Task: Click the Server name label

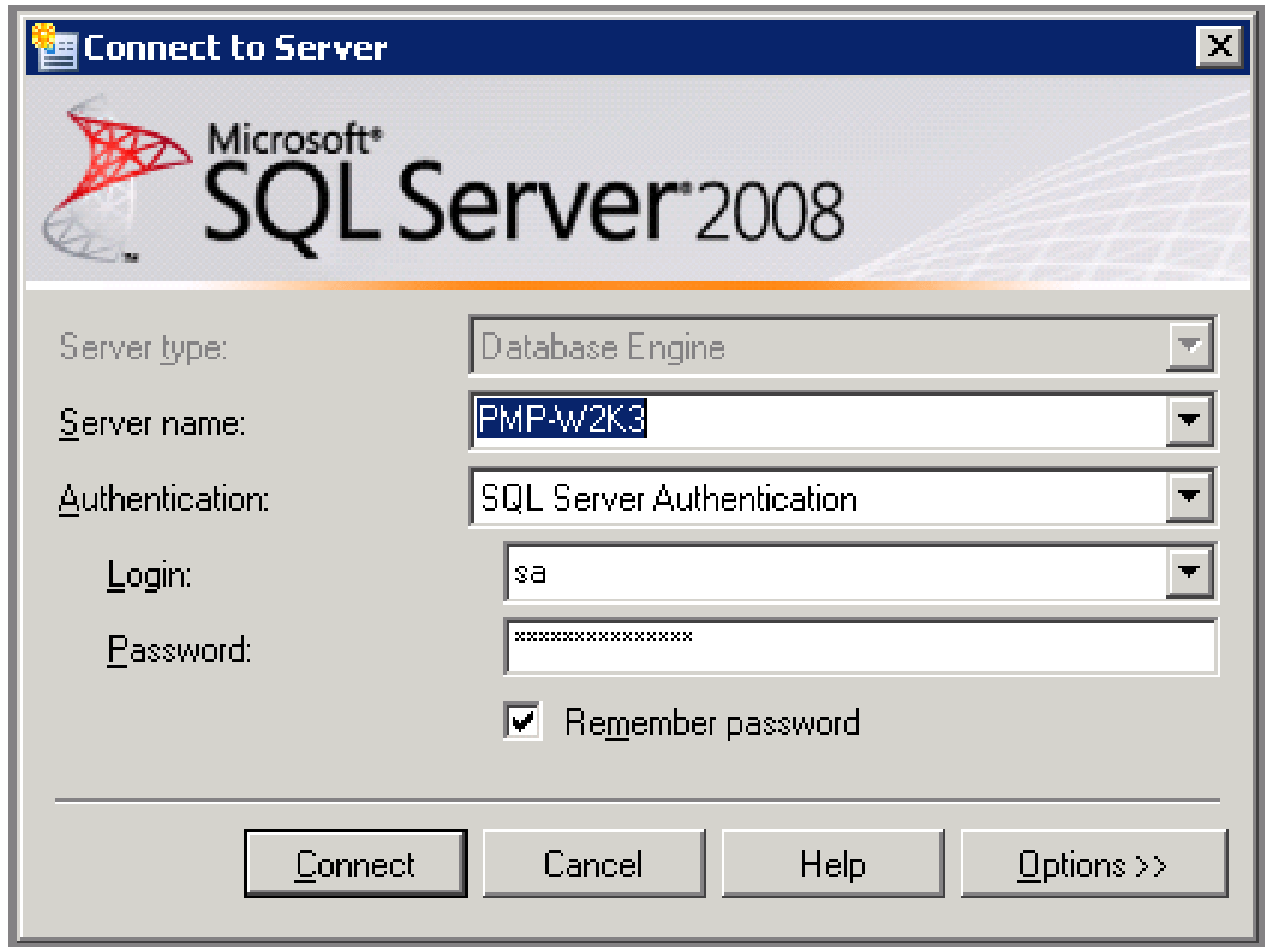Action: pyautogui.click(x=152, y=423)
